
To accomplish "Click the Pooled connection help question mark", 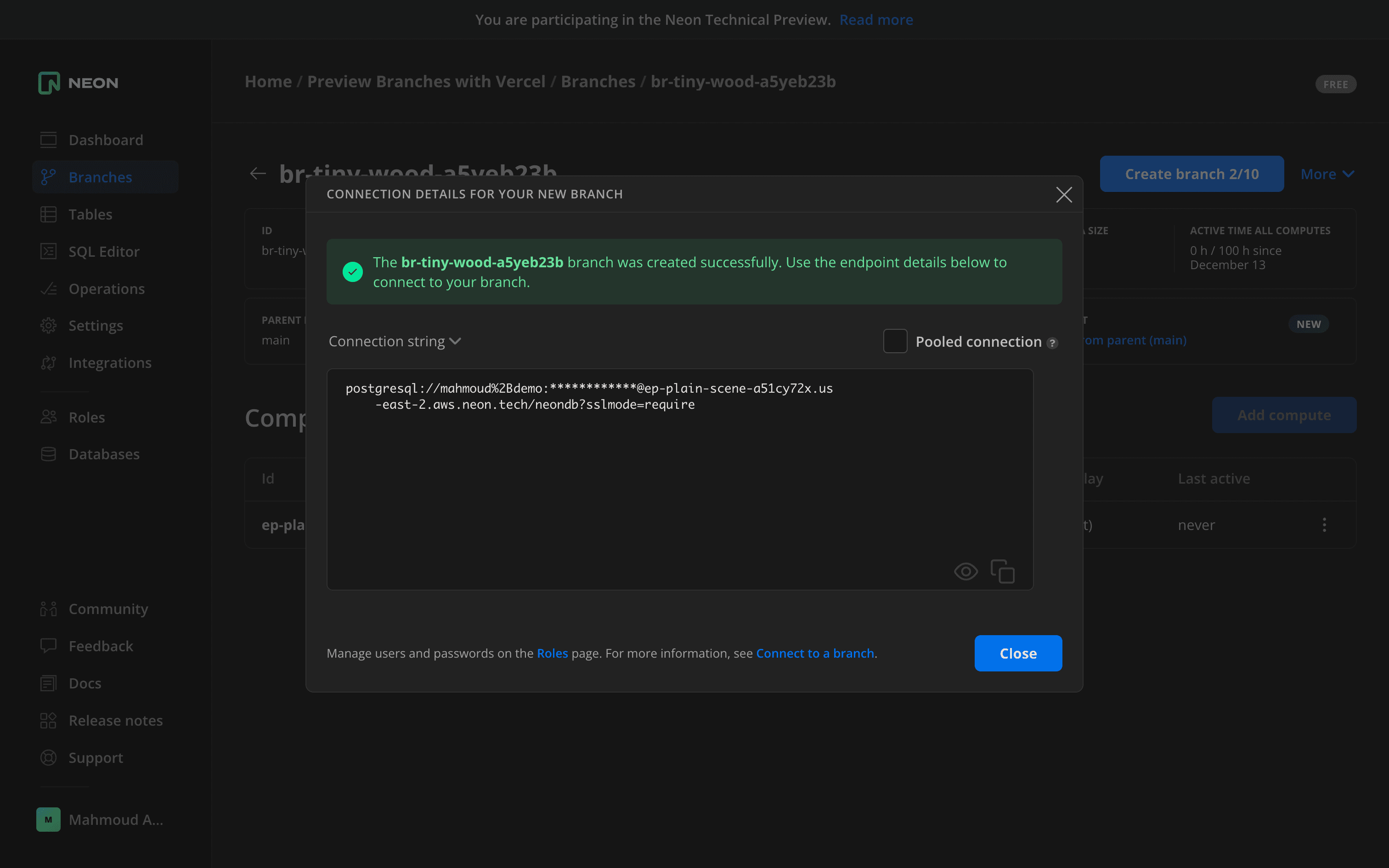I will 1052,344.
